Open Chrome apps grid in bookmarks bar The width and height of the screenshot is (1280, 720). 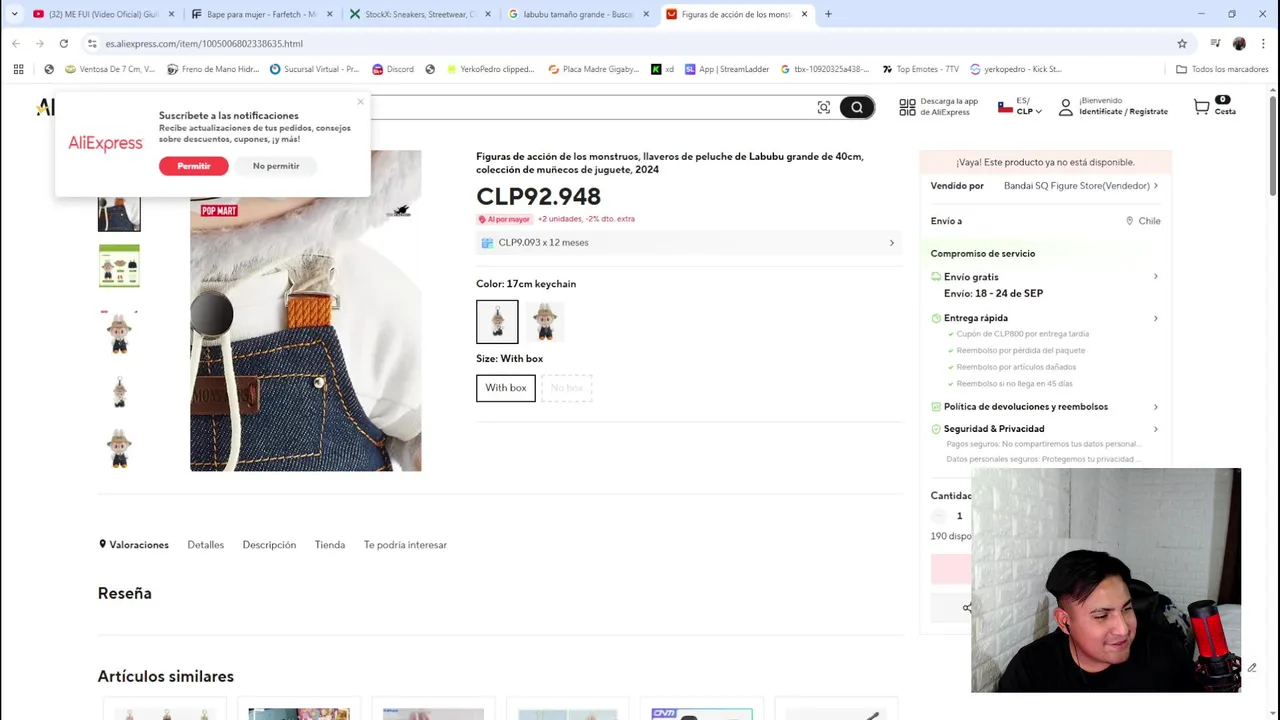click(18, 69)
